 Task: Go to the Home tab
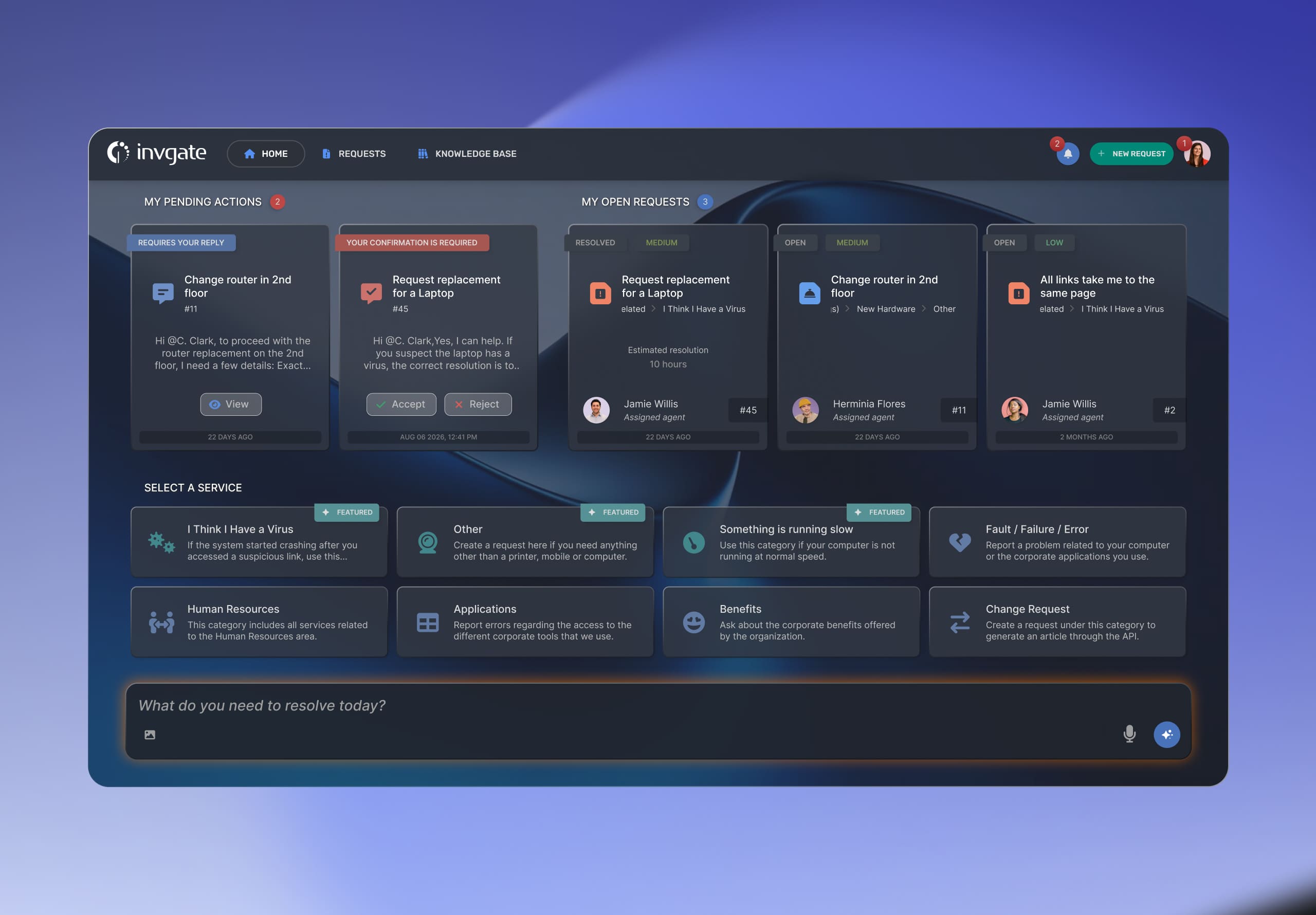pos(266,154)
